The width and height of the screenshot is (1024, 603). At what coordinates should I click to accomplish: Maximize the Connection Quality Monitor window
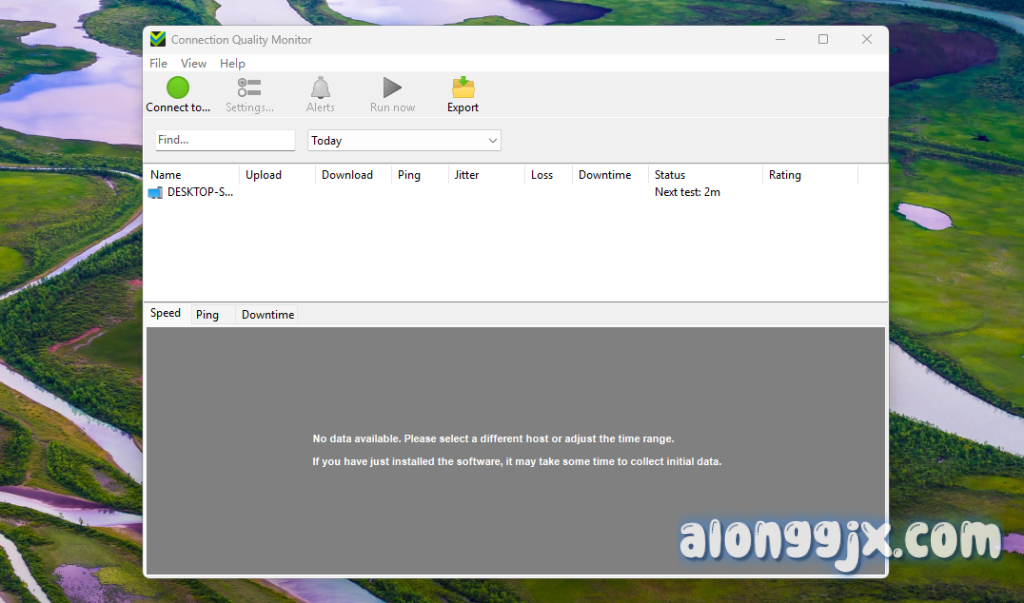tap(823, 39)
